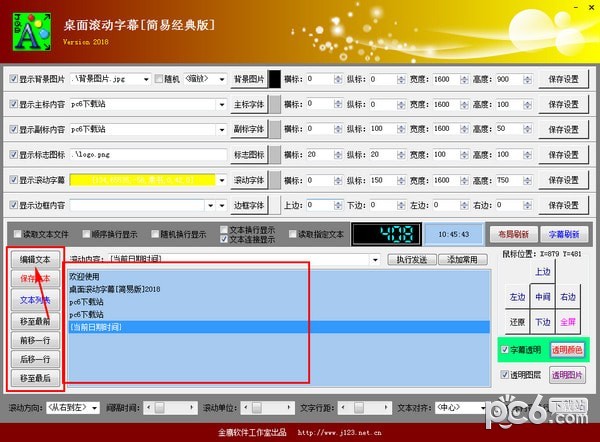Toggle the 文本连接显示 checkbox
Image resolution: width=600 pixels, height=442 pixels.
tap(224, 239)
